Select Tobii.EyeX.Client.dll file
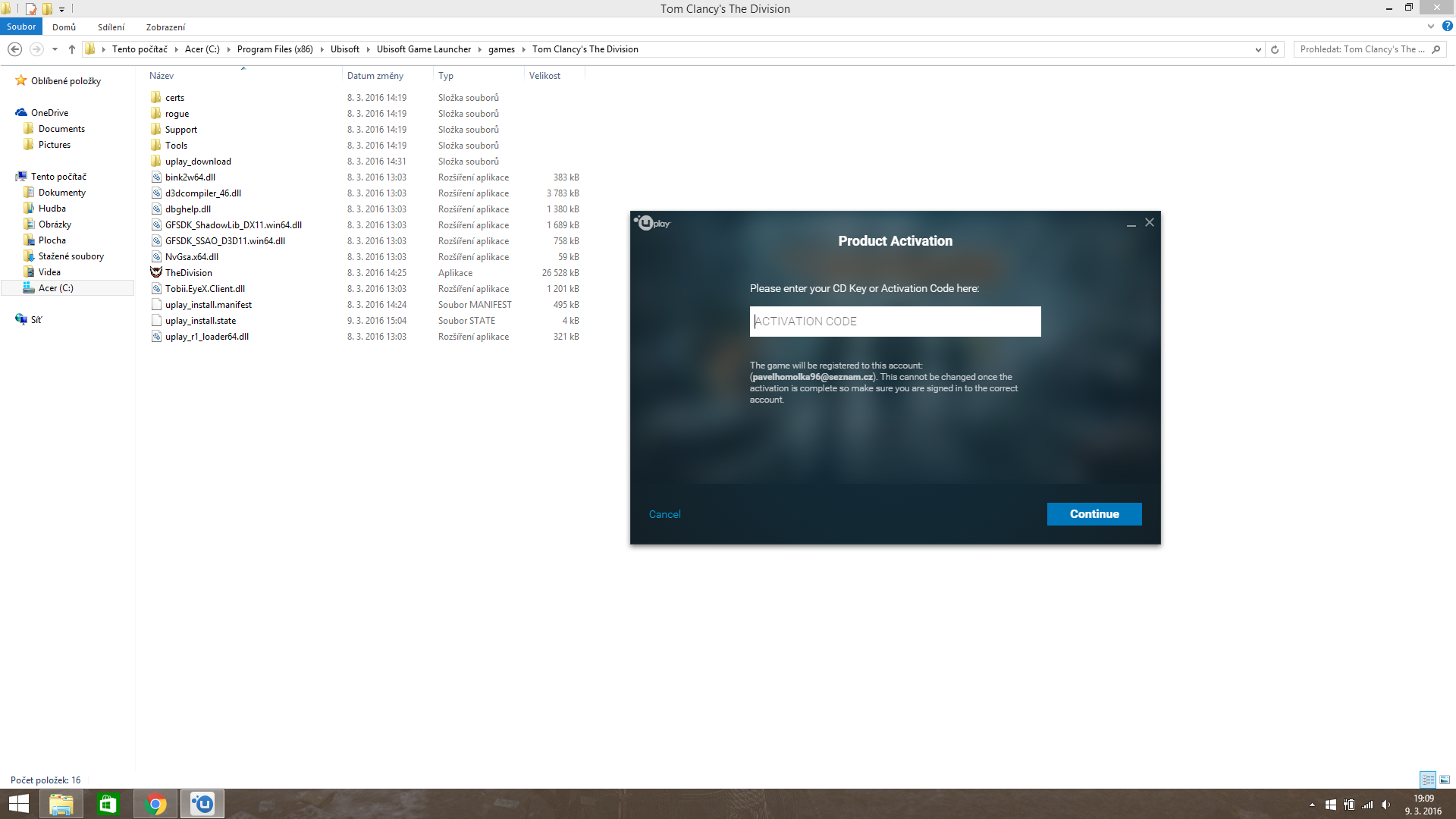 click(x=205, y=289)
